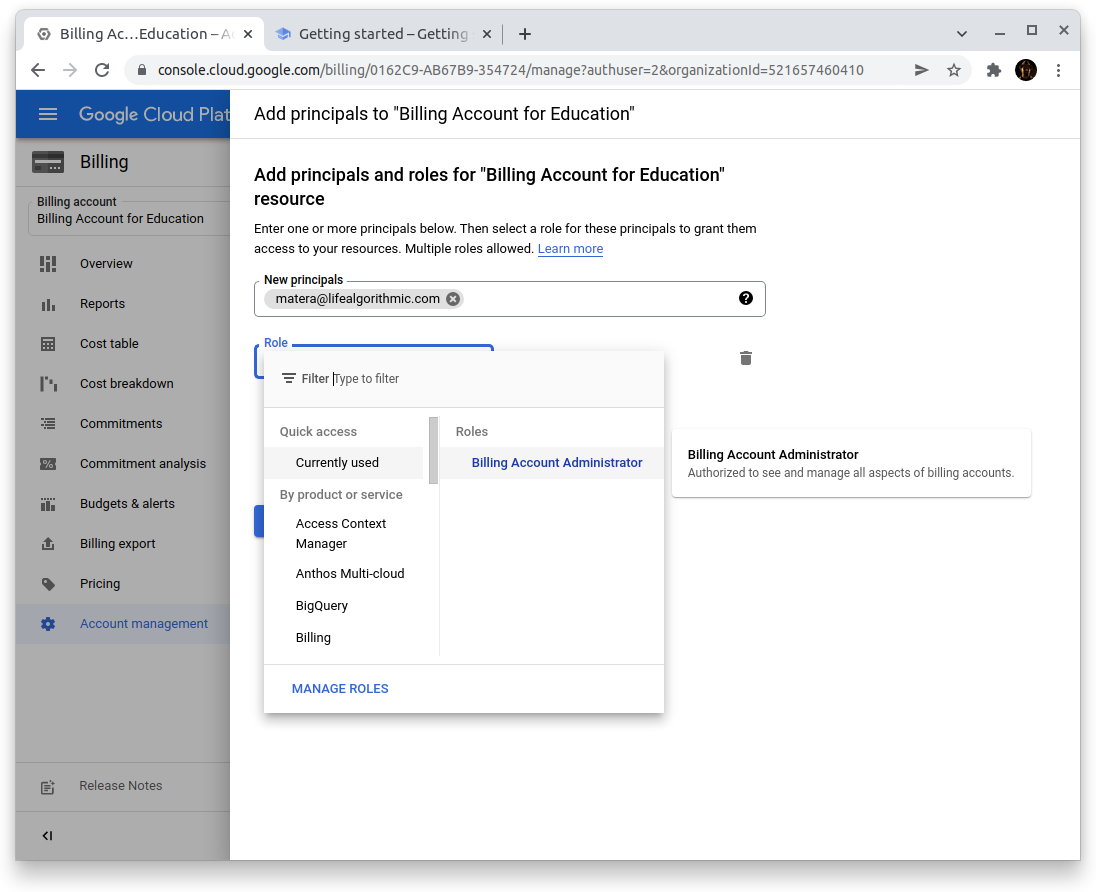This screenshot has width=1096, height=892.
Task: Click the help question mark icon
Action: [745, 298]
